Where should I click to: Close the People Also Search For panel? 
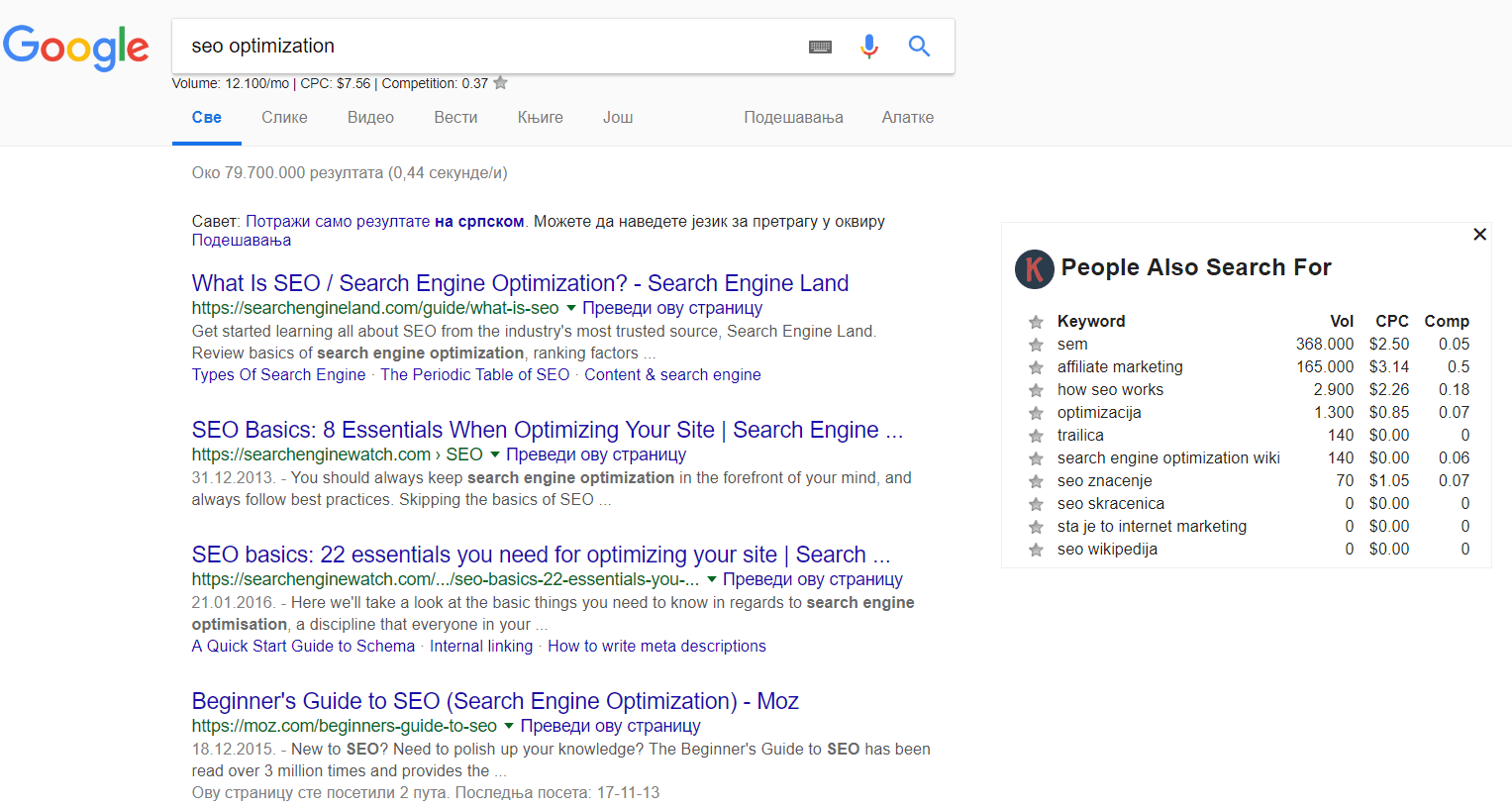coord(1479,235)
